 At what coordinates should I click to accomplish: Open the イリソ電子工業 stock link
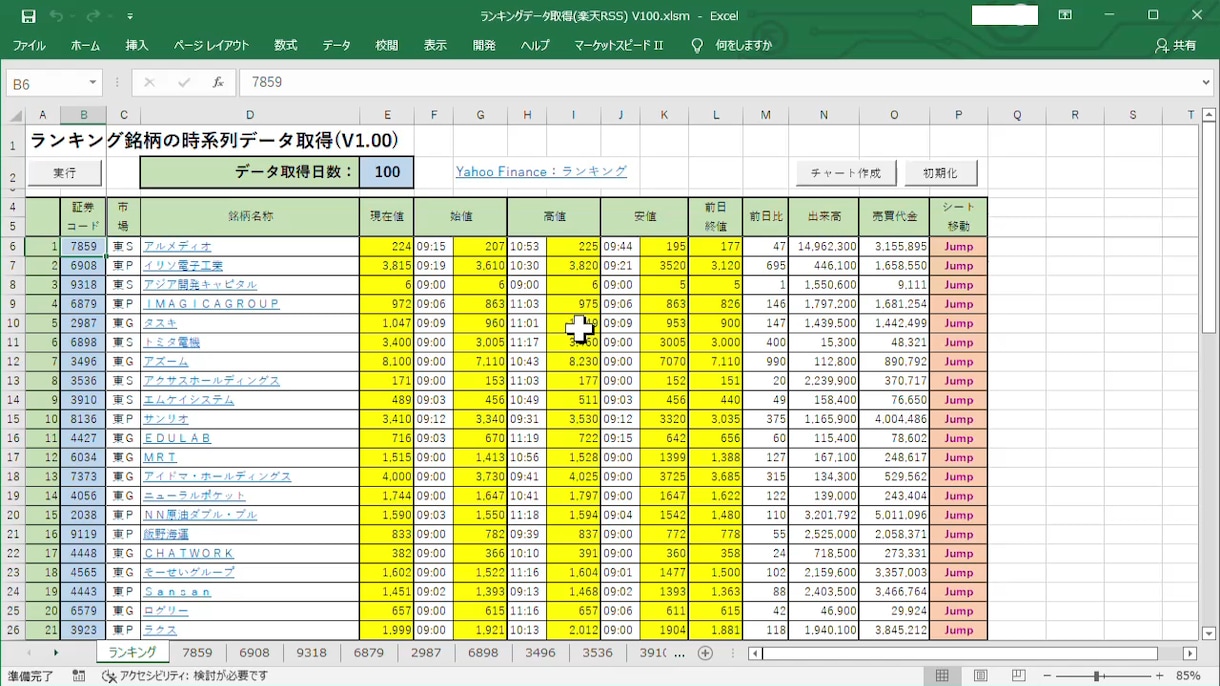[x=184, y=266]
